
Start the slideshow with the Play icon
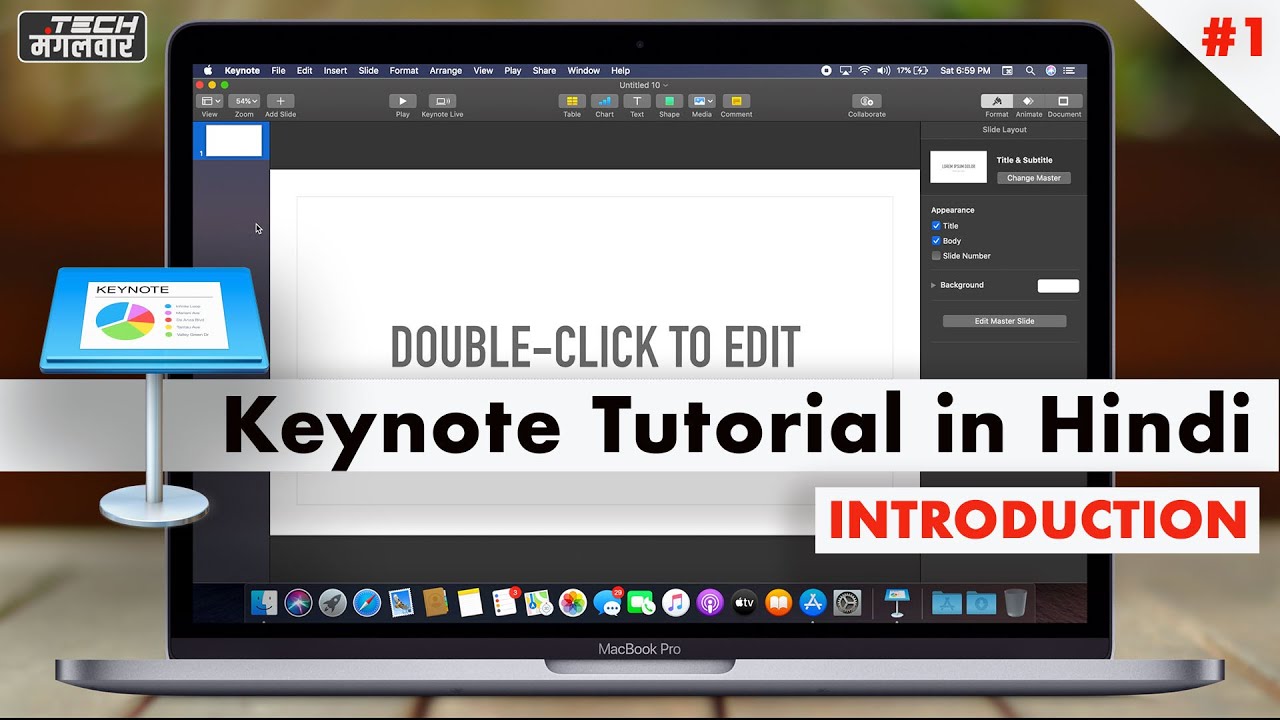coord(403,101)
